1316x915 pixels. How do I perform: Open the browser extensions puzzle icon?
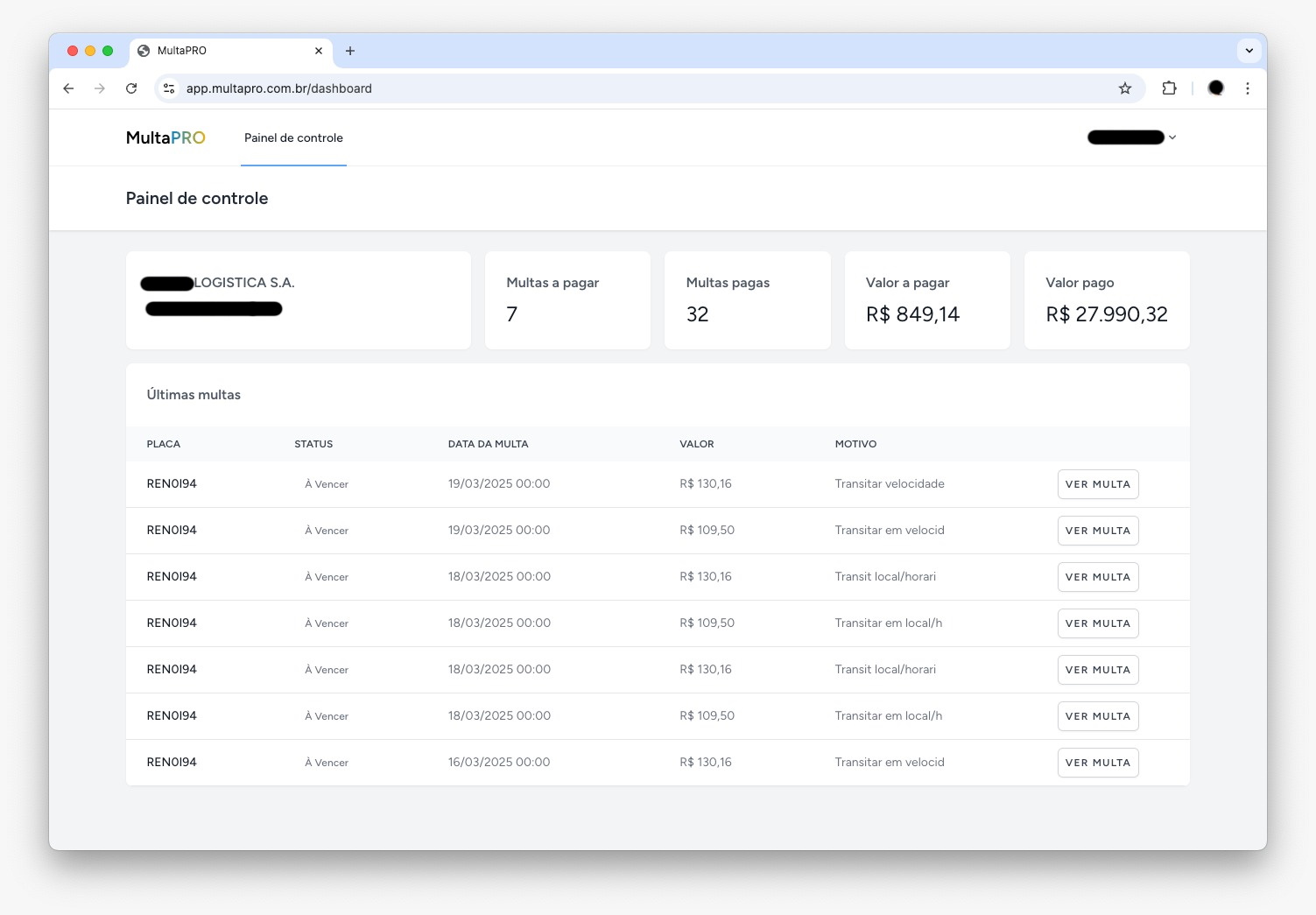1169,88
